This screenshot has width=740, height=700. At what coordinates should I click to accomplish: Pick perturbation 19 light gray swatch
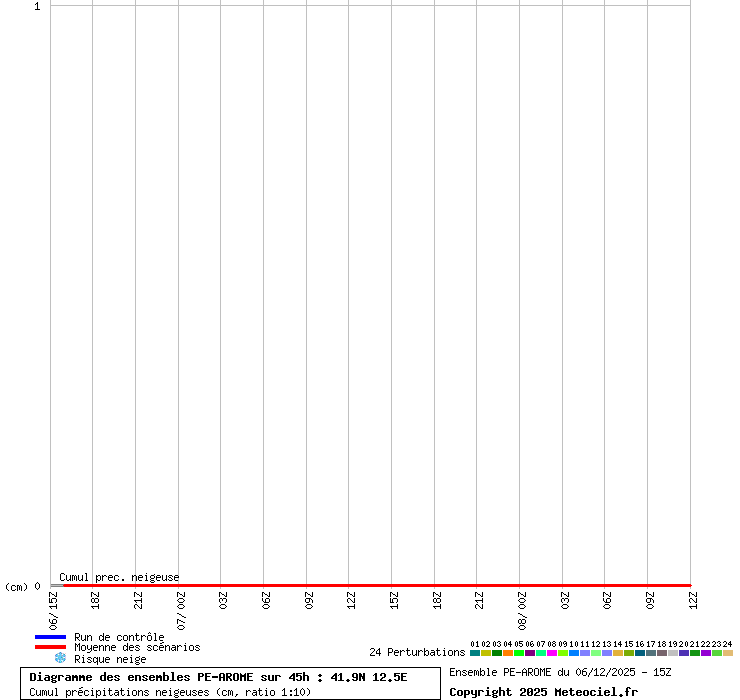click(673, 653)
